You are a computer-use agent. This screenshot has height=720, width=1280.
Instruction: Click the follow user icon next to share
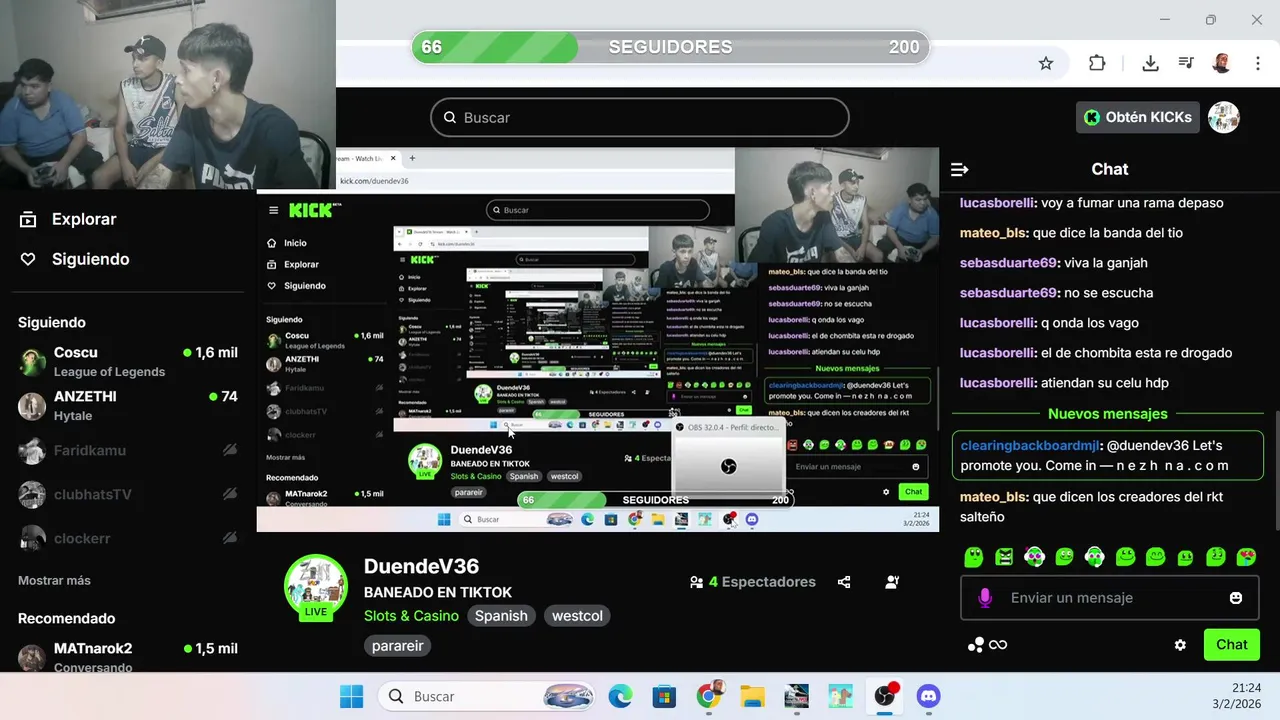(x=892, y=582)
